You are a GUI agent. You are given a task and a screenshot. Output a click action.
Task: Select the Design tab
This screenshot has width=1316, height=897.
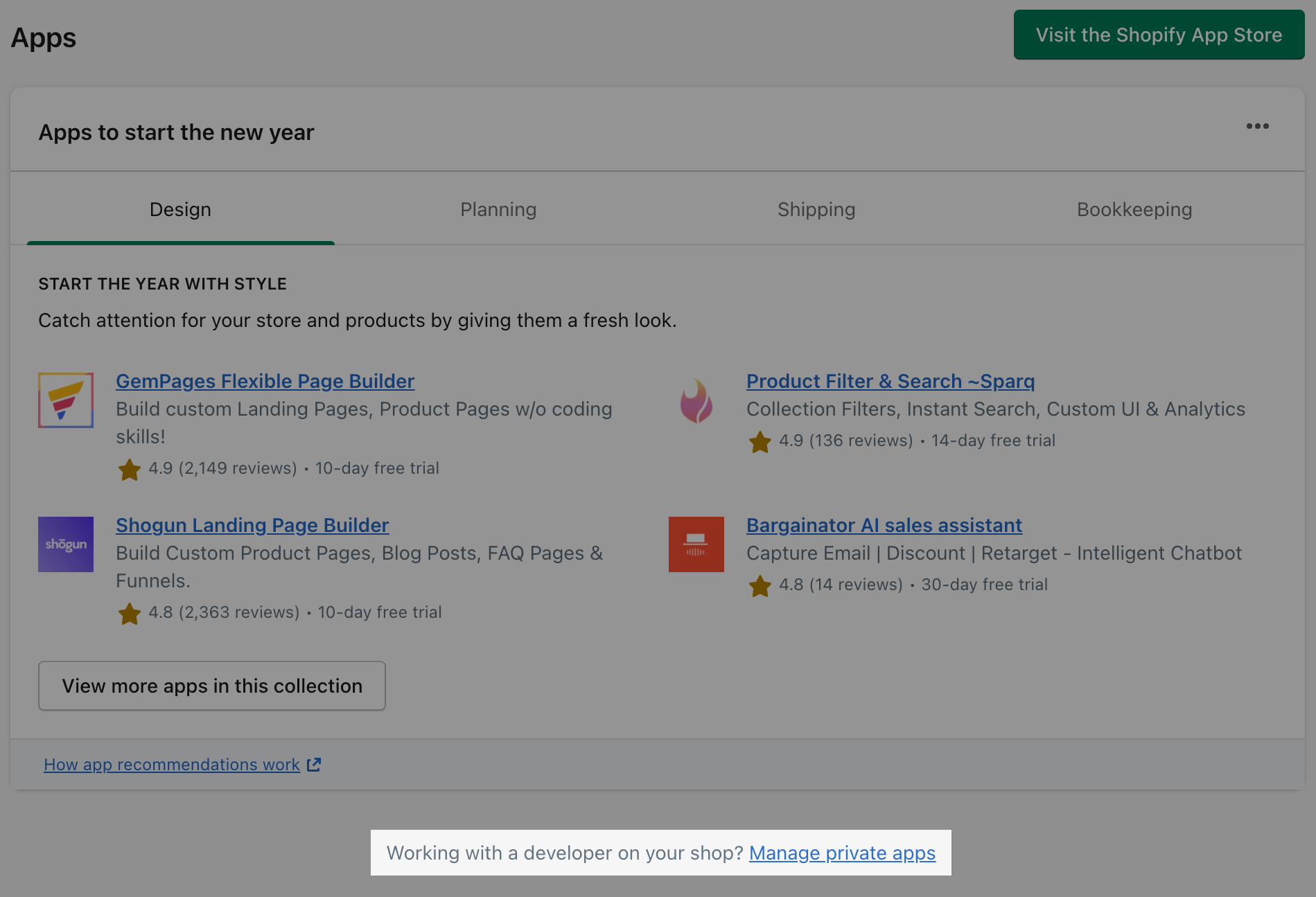click(181, 209)
